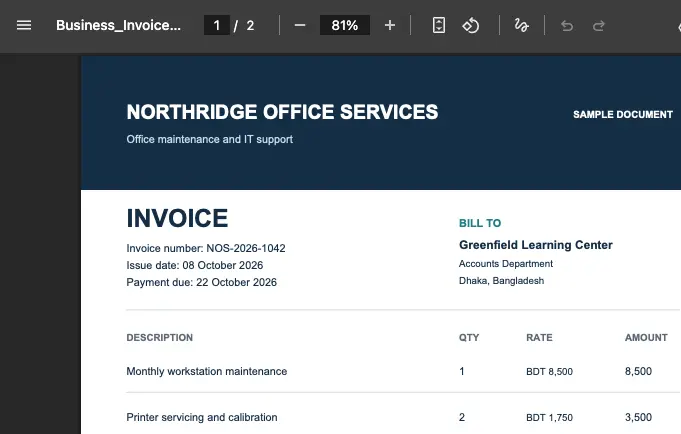Click rate BDT 8,500
Viewport: 681px width, 434px height.
[549, 371]
